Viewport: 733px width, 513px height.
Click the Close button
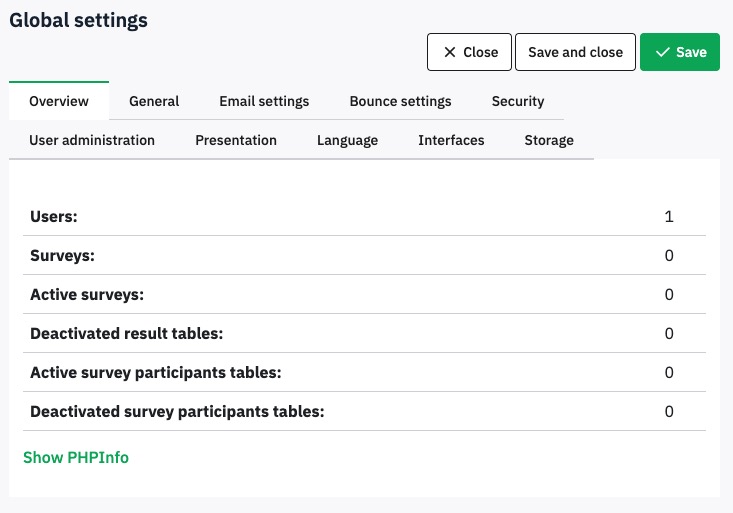pyautogui.click(x=469, y=52)
